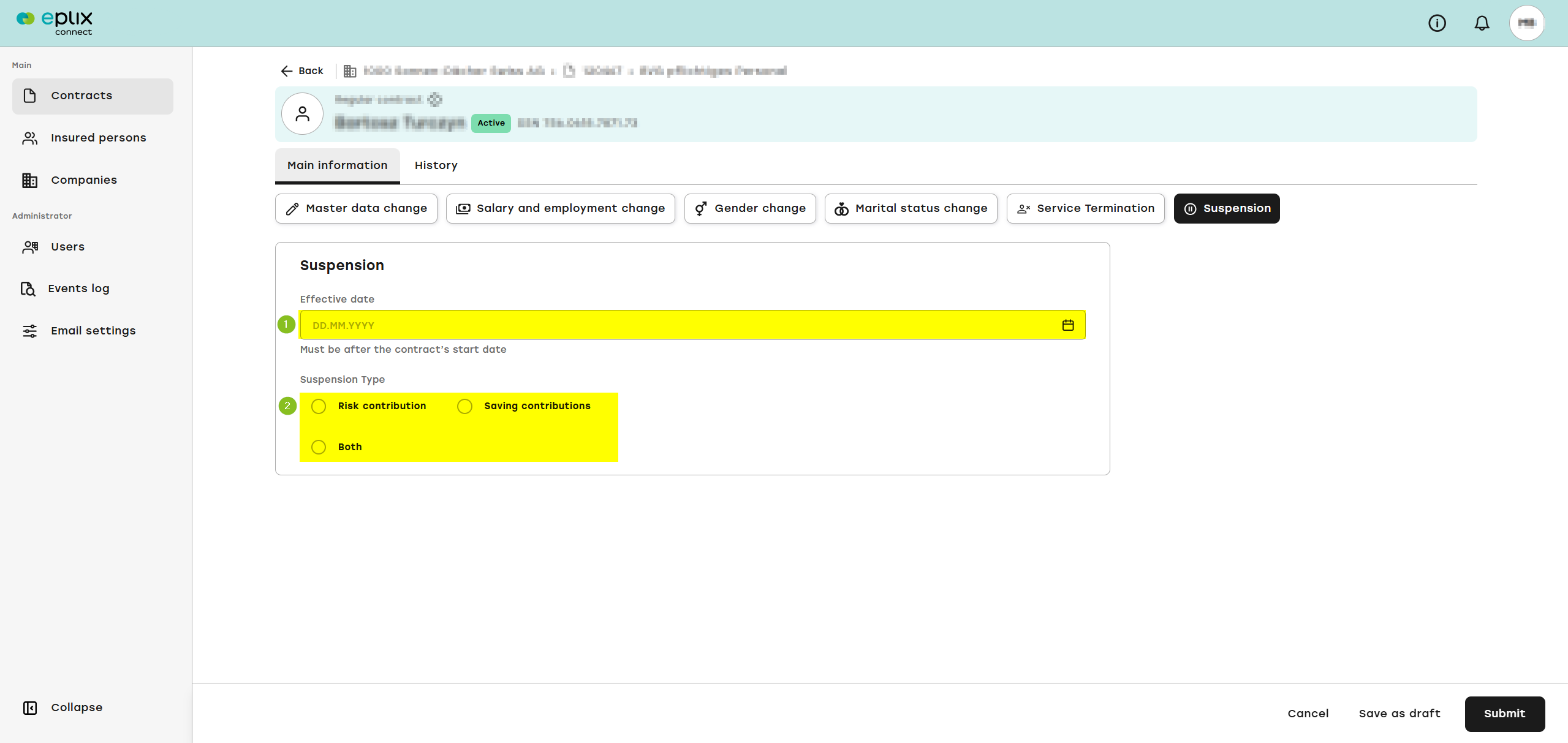The image size is (1568, 743).
Task: Switch to the History tab
Action: [x=436, y=165]
